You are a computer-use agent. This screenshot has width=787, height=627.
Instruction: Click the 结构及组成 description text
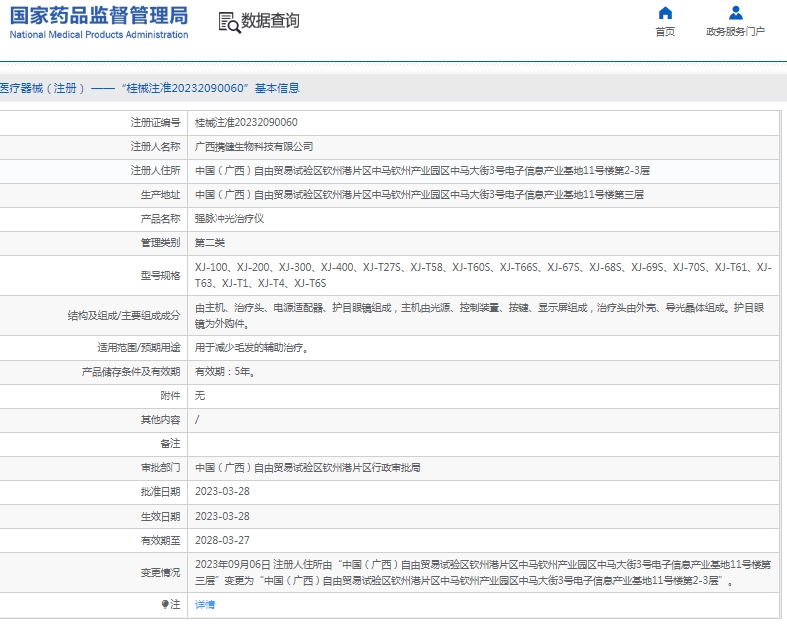pyautogui.click(x=479, y=316)
